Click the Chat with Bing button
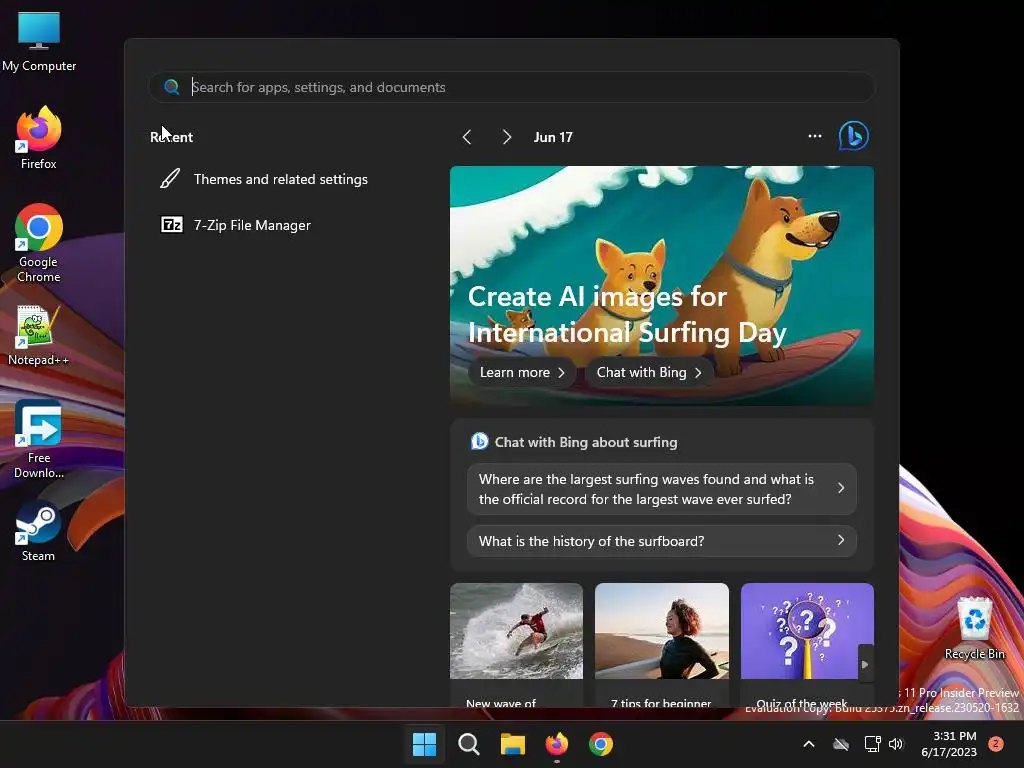 tap(649, 372)
